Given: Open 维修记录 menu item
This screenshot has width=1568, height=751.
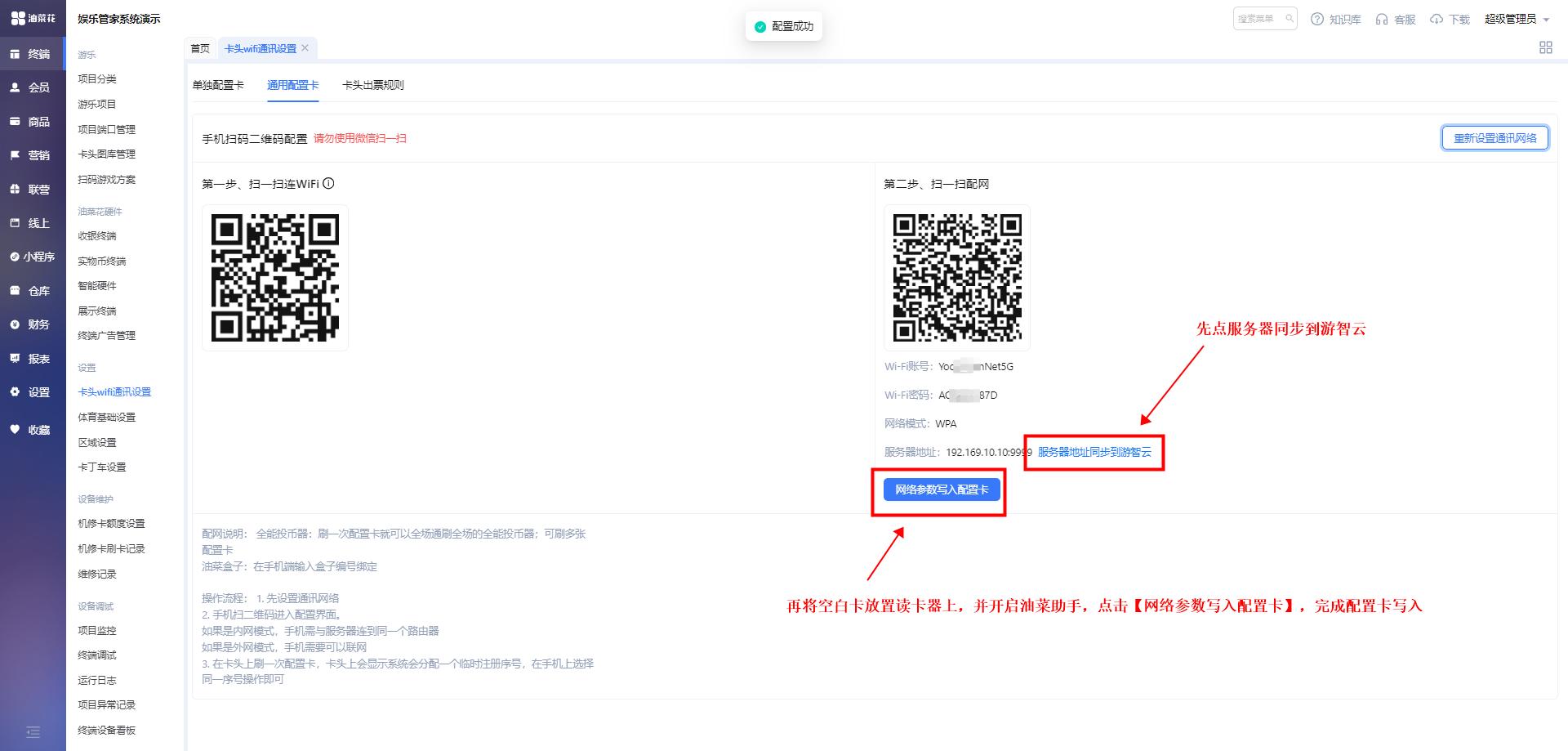Looking at the screenshot, I should coord(97,574).
